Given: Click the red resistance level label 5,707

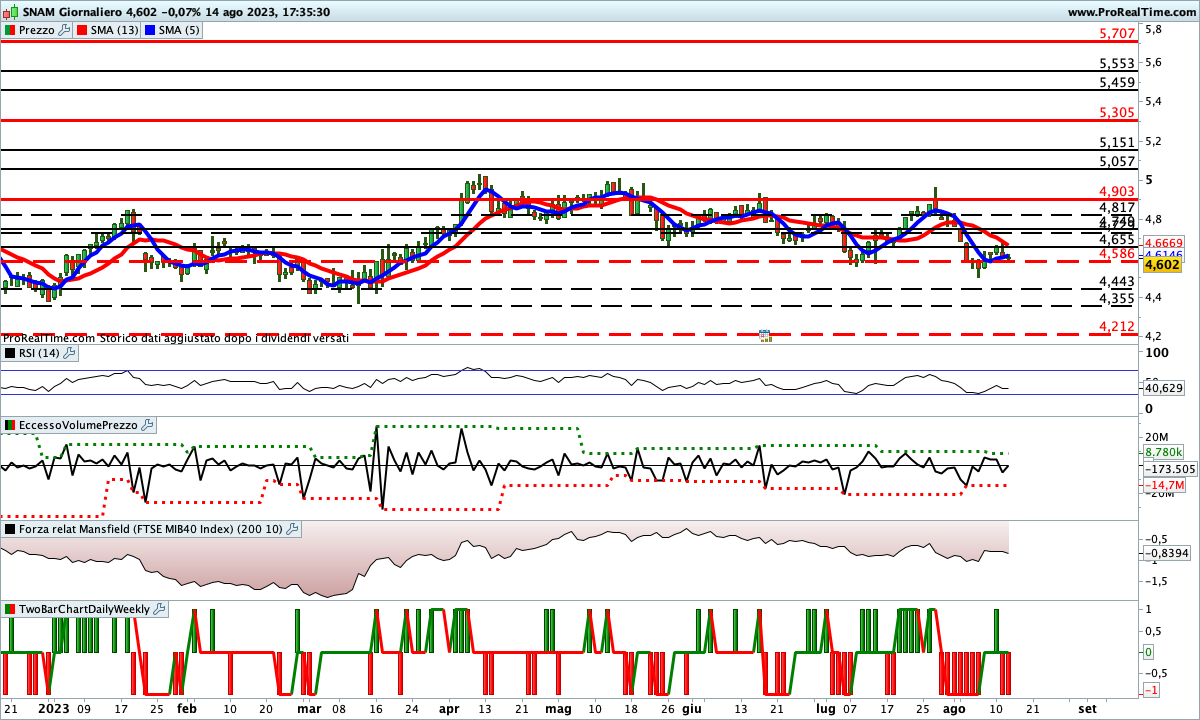Looking at the screenshot, I should click(x=1116, y=33).
